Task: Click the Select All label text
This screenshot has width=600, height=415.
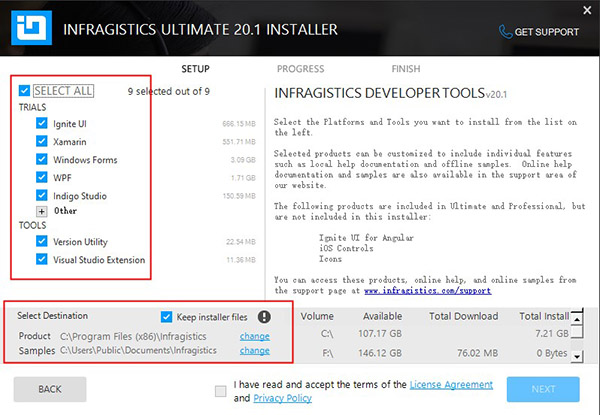Action: click(64, 91)
